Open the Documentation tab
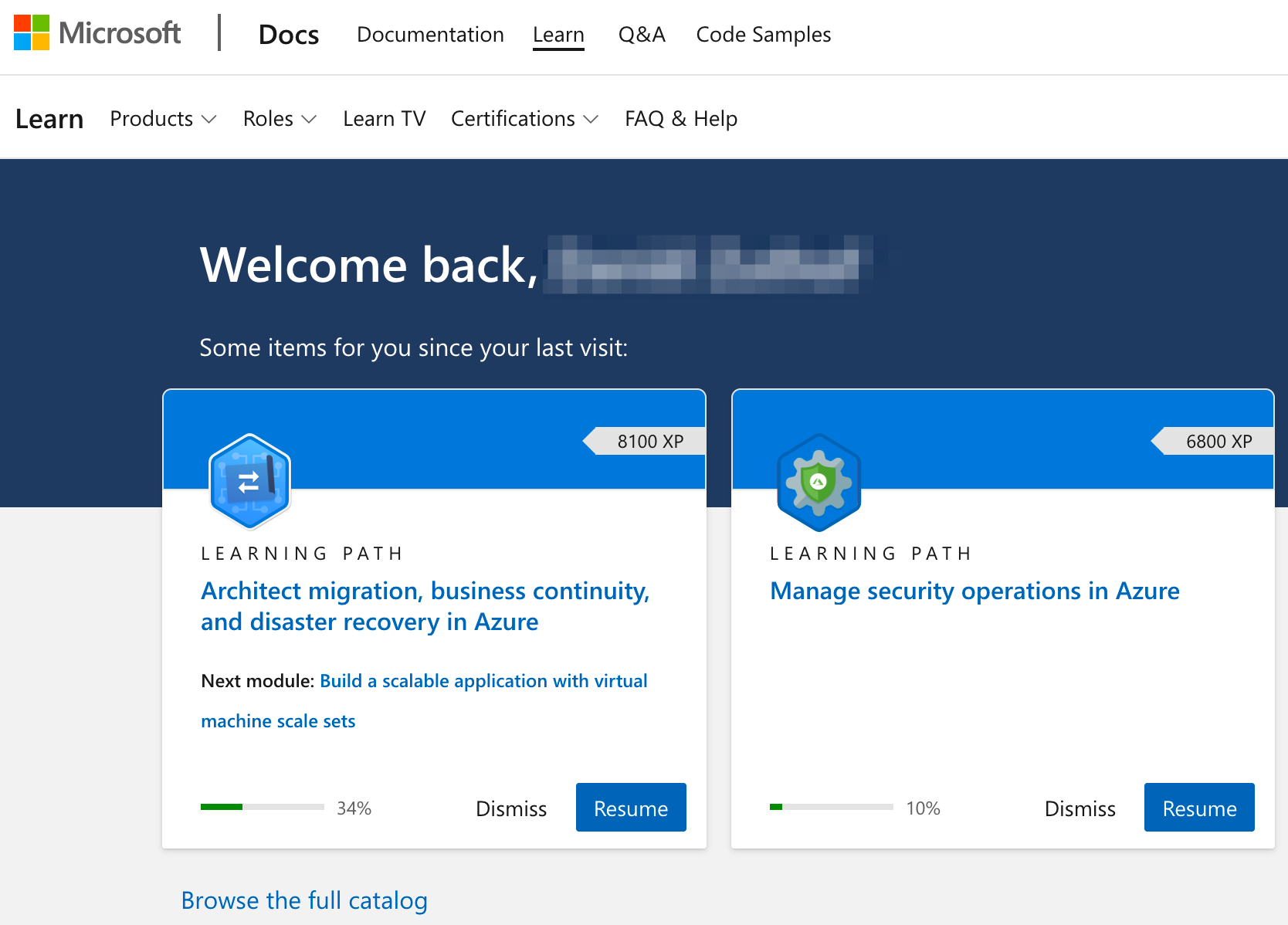The height and width of the screenshot is (925, 1288). click(430, 35)
